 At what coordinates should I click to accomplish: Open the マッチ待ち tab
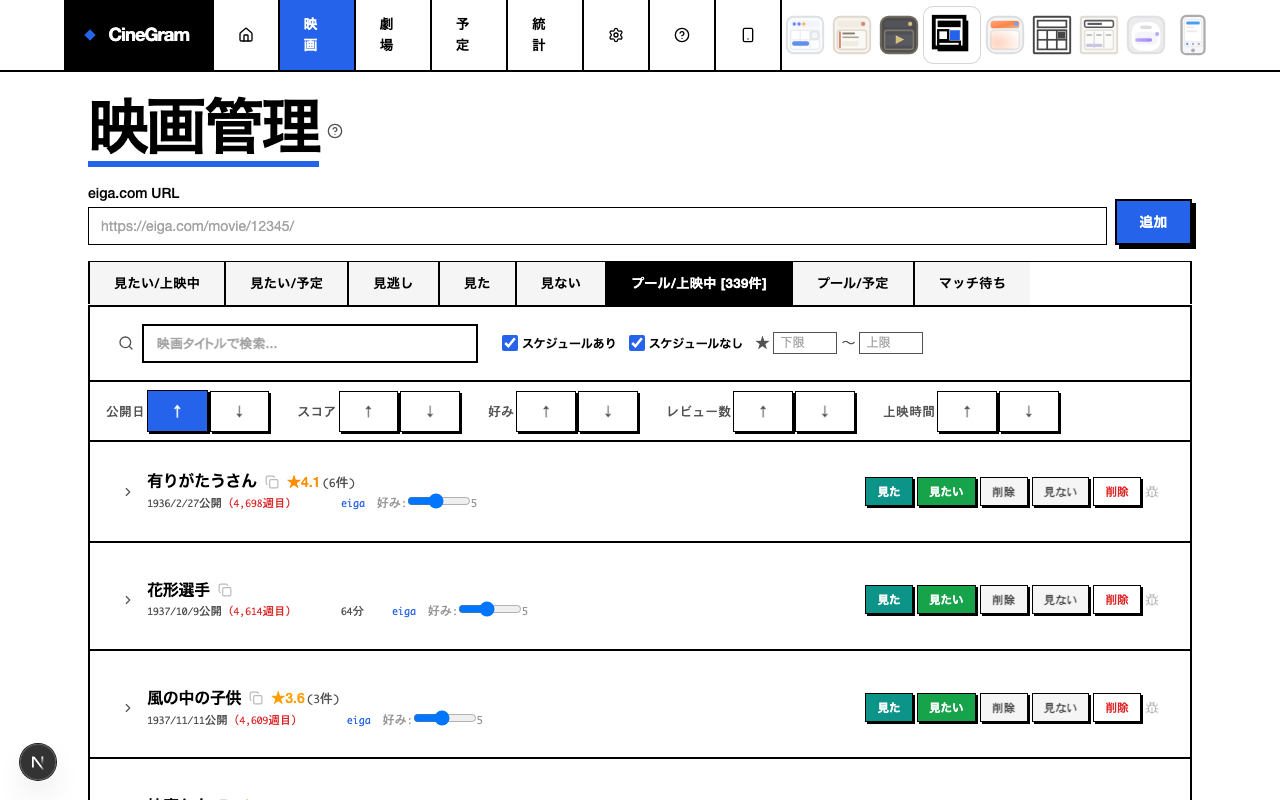tap(971, 283)
